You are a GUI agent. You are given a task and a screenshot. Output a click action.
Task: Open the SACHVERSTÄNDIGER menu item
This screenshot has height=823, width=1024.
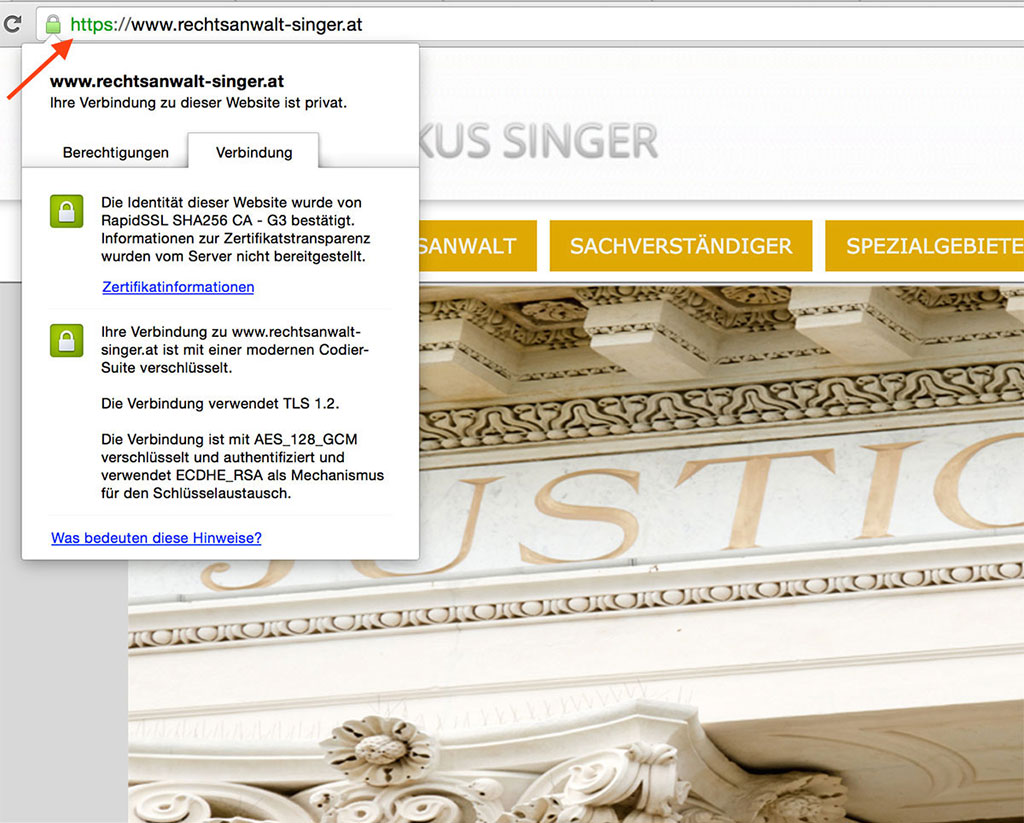pyautogui.click(x=680, y=246)
